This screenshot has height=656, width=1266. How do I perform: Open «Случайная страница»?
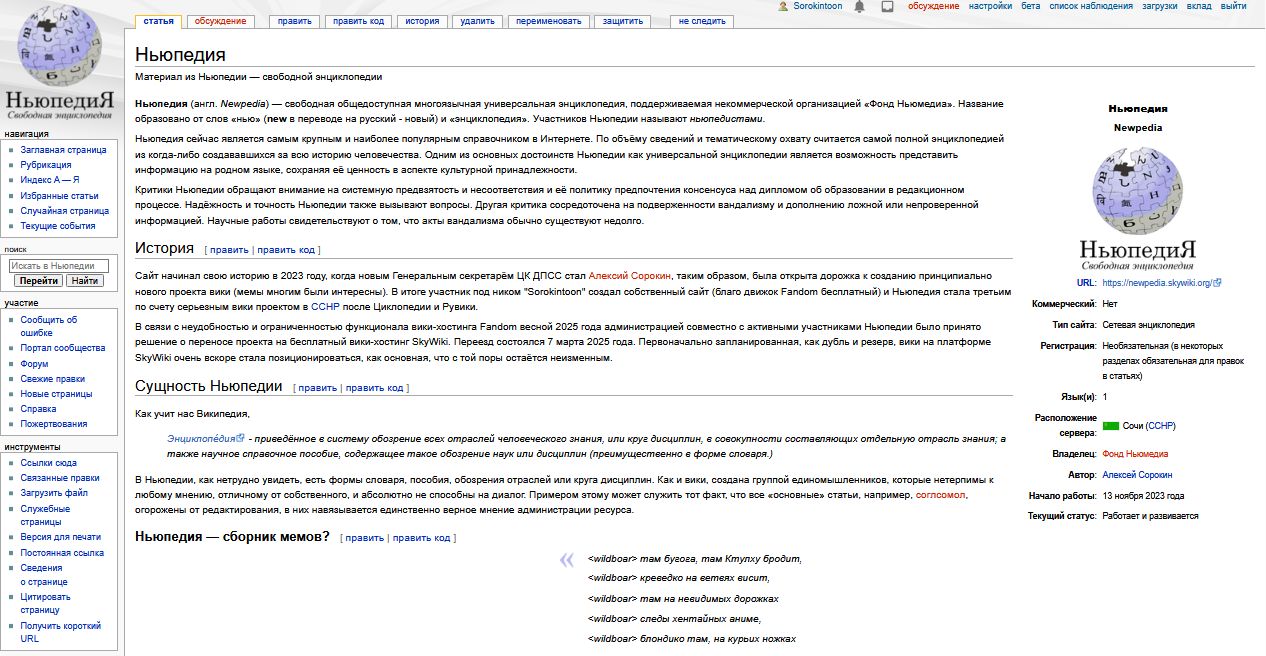pos(65,211)
